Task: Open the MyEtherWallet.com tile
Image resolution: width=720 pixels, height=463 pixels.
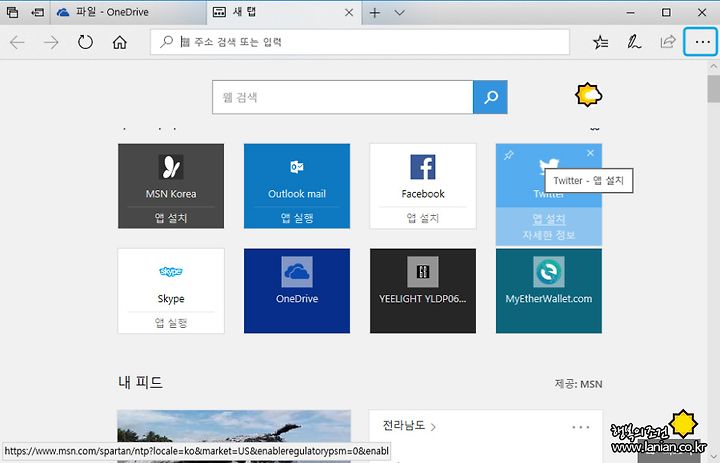Action: (x=549, y=291)
